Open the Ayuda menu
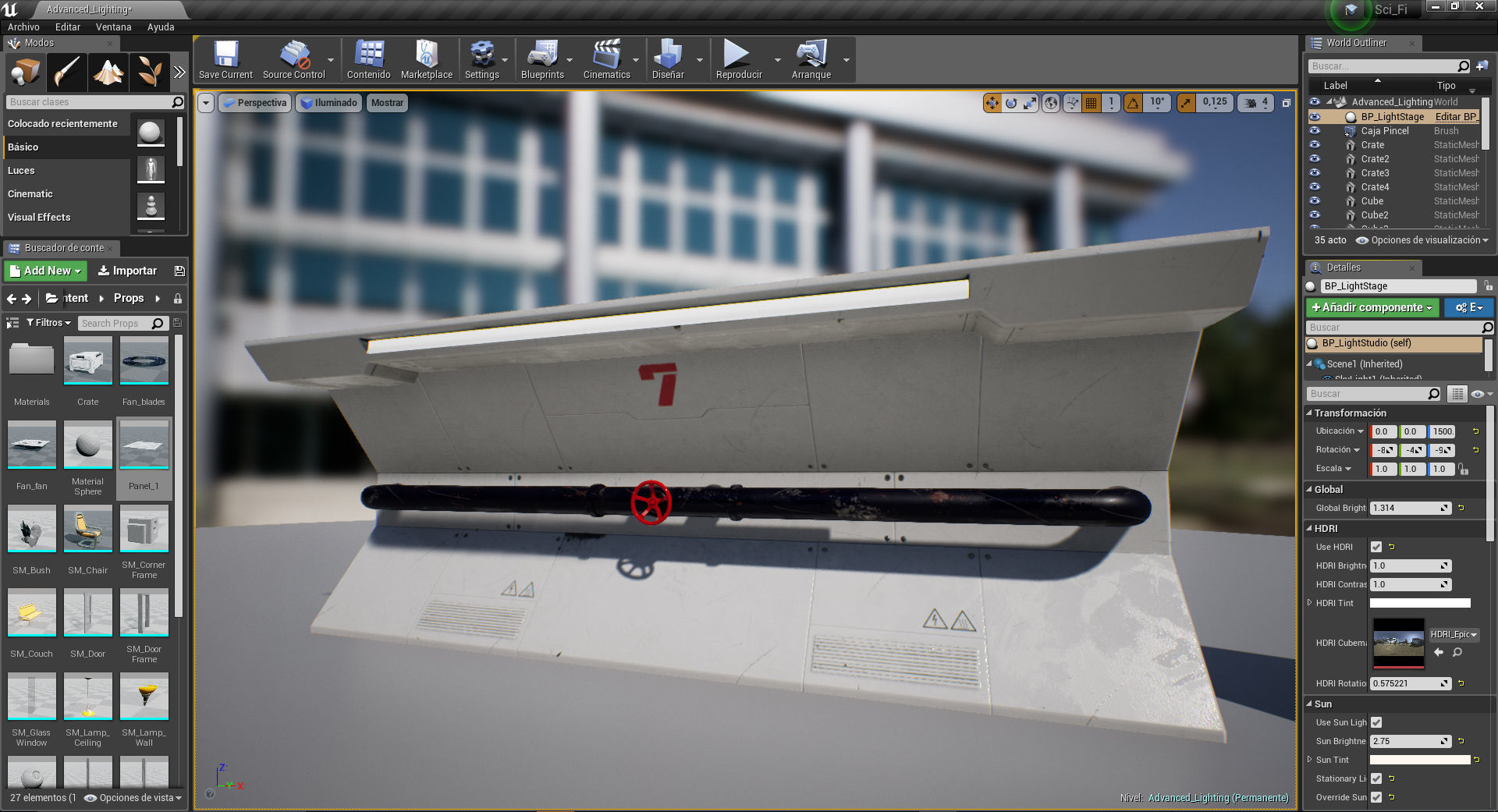This screenshot has width=1498, height=812. point(161,27)
